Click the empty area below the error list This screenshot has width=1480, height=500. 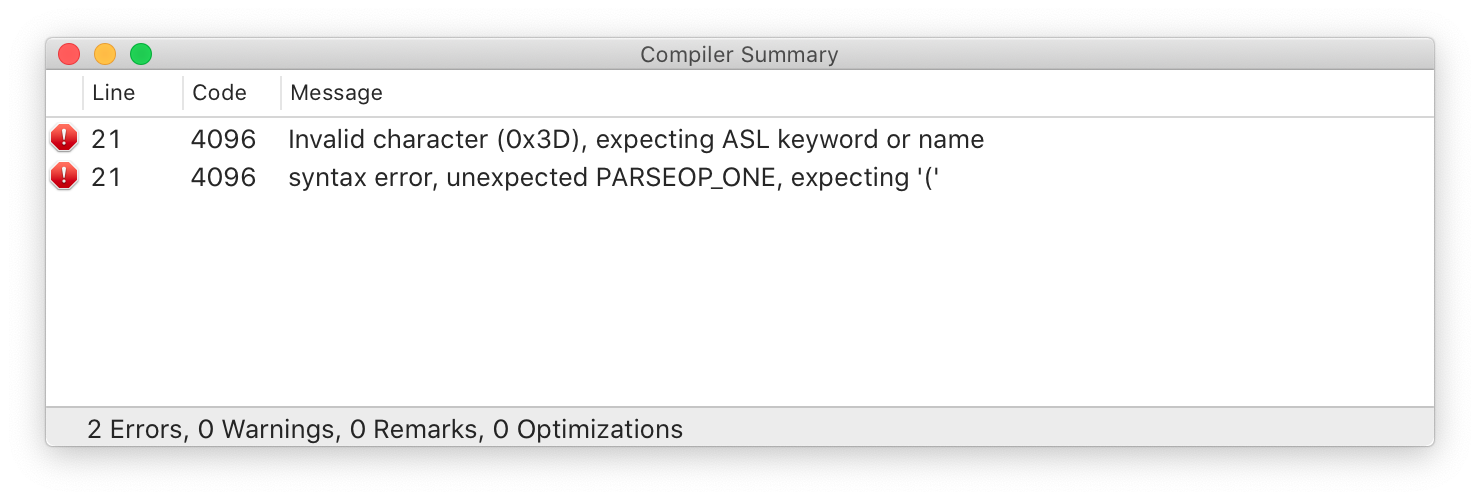click(x=740, y=300)
